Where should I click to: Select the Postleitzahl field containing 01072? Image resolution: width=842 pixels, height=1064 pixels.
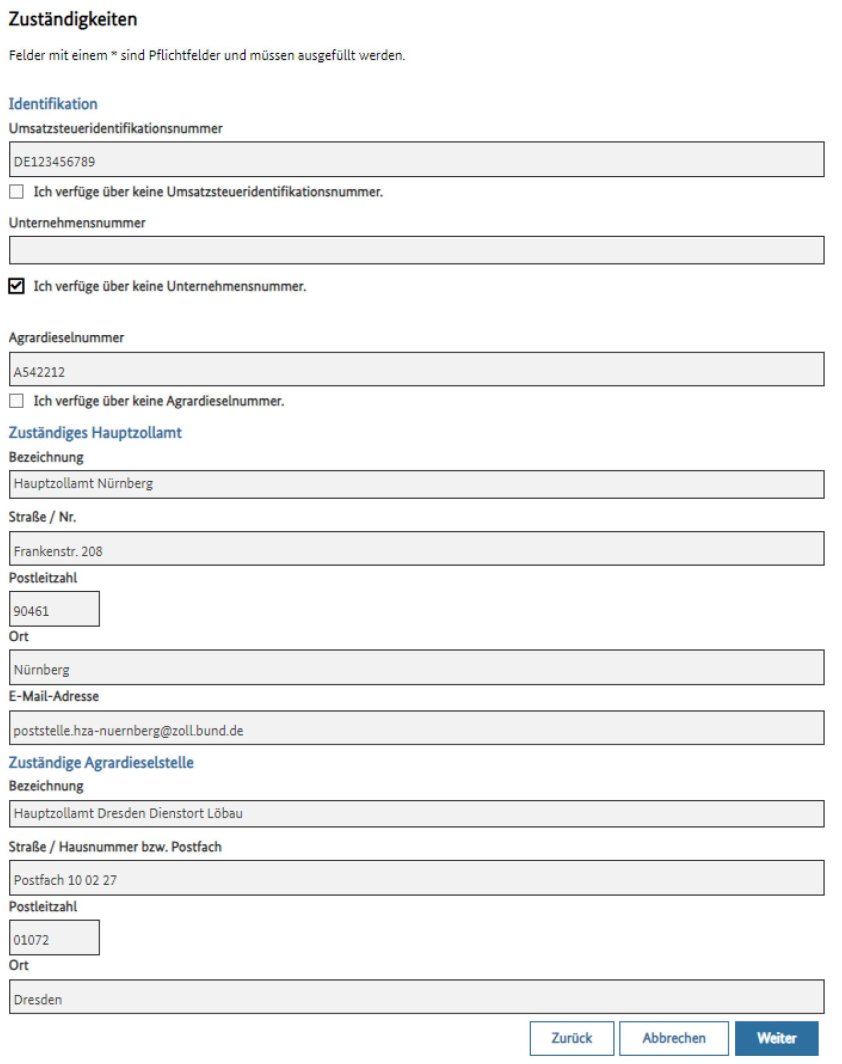coord(55,938)
